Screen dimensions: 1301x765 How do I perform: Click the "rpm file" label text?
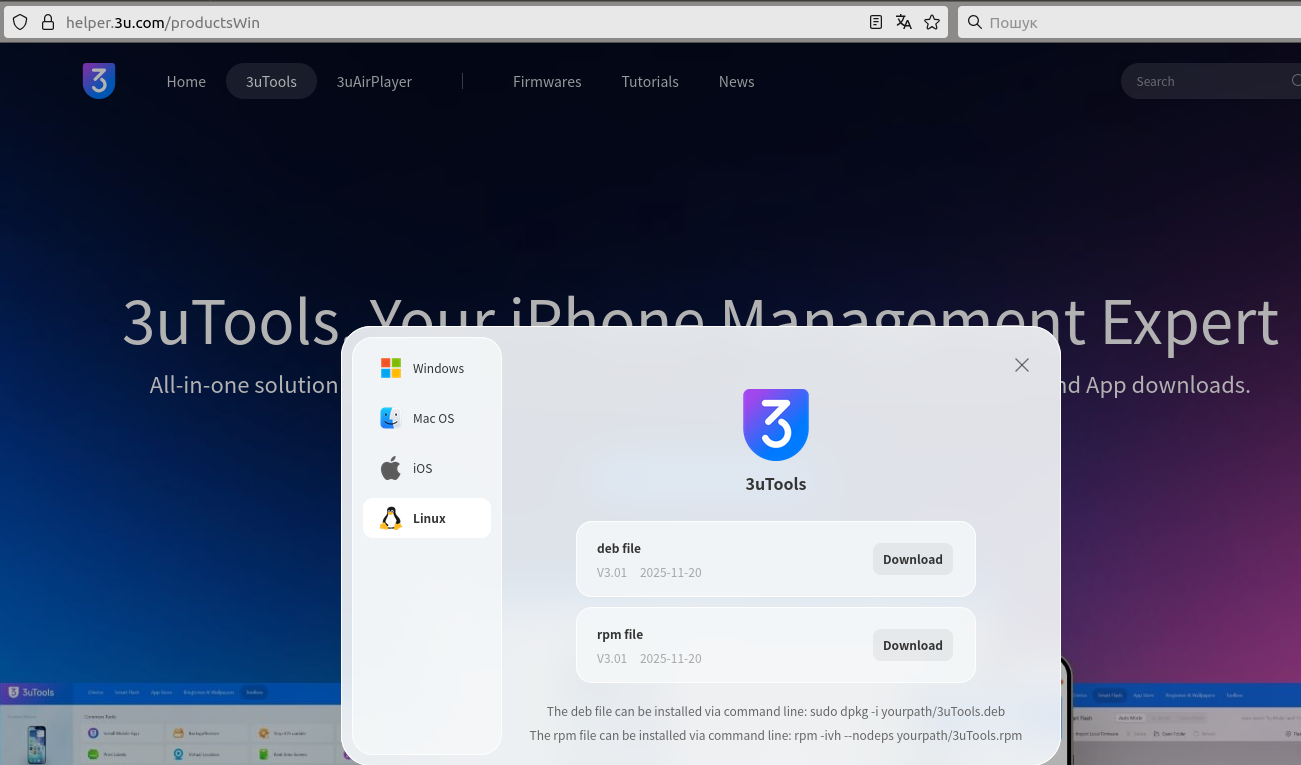click(x=620, y=634)
